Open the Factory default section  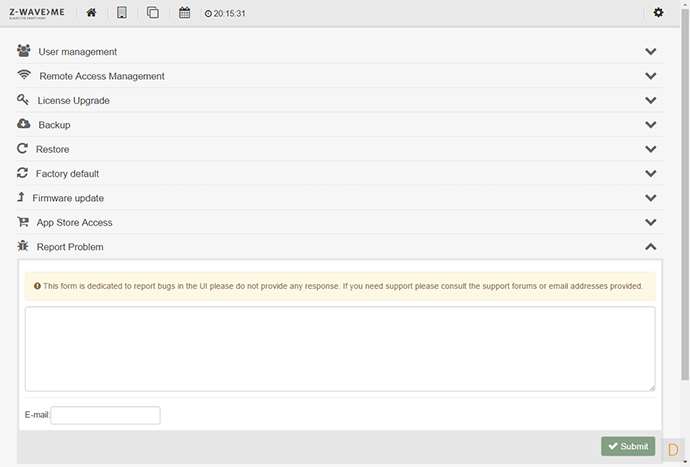67,174
